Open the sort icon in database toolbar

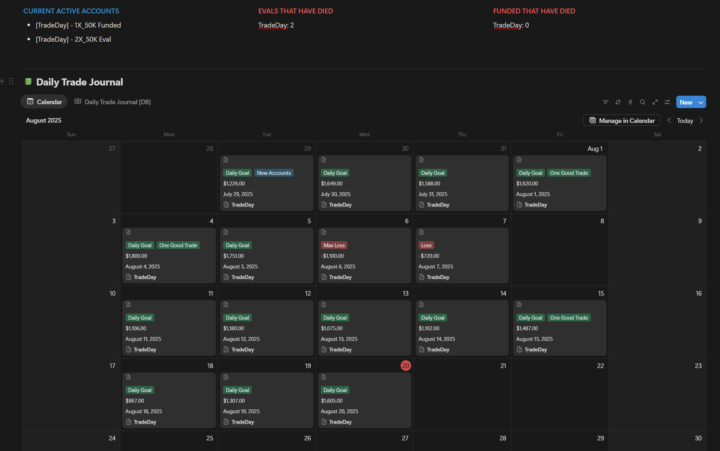click(x=618, y=102)
